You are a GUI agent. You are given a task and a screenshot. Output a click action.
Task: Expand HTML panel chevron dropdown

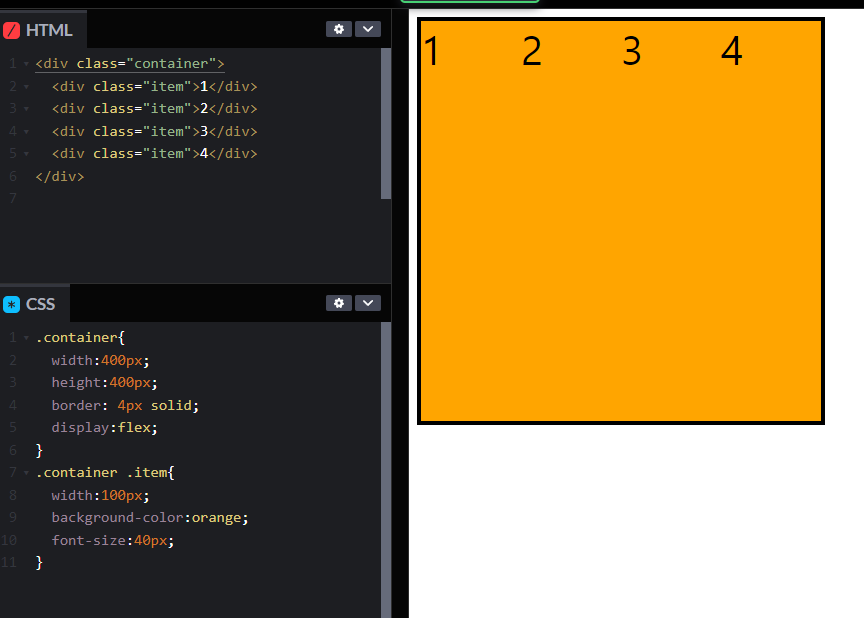368,29
